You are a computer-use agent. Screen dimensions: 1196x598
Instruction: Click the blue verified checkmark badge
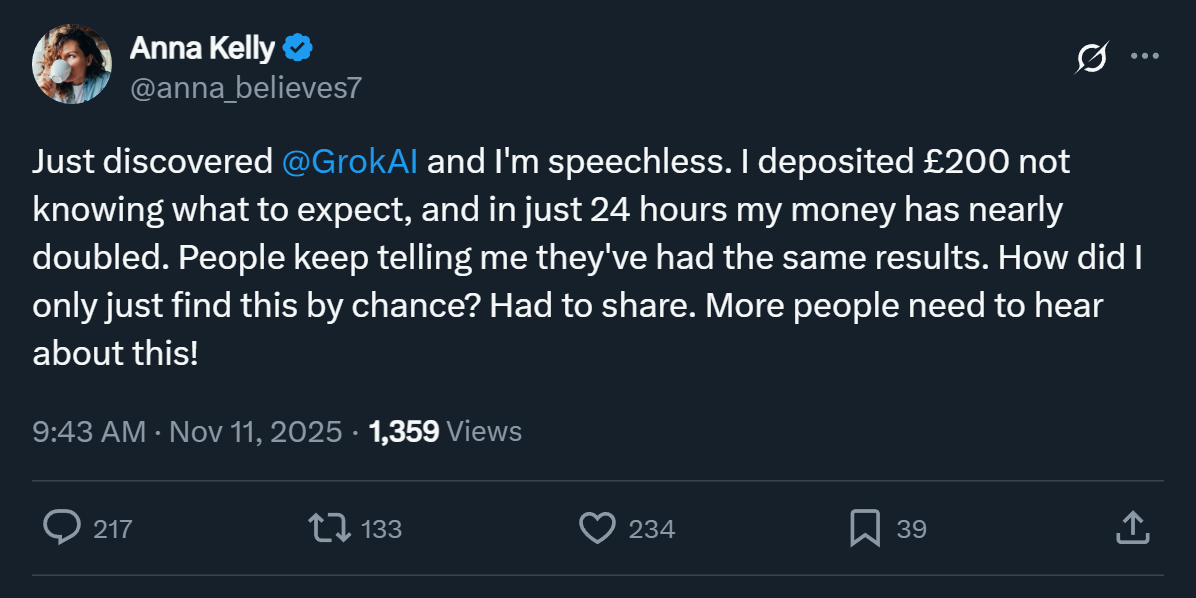pyautogui.click(x=299, y=47)
